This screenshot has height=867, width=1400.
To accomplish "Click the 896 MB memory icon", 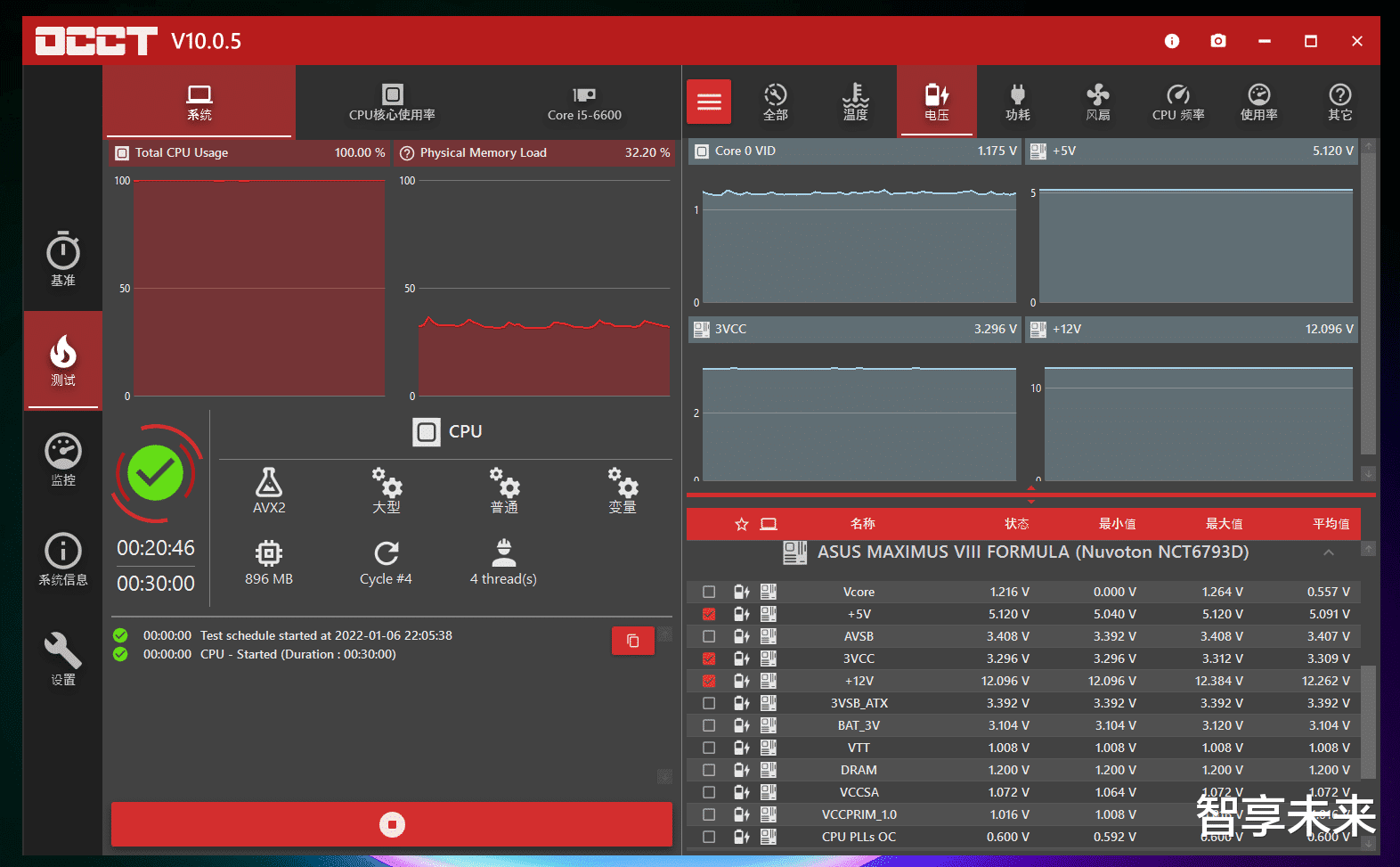I will [x=269, y=553].
